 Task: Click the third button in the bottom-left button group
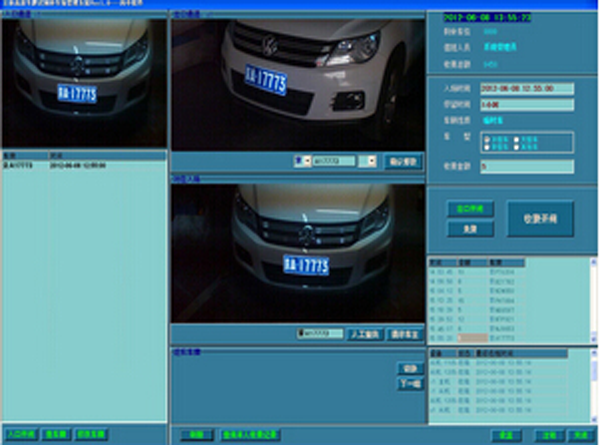tap(91, 434)
